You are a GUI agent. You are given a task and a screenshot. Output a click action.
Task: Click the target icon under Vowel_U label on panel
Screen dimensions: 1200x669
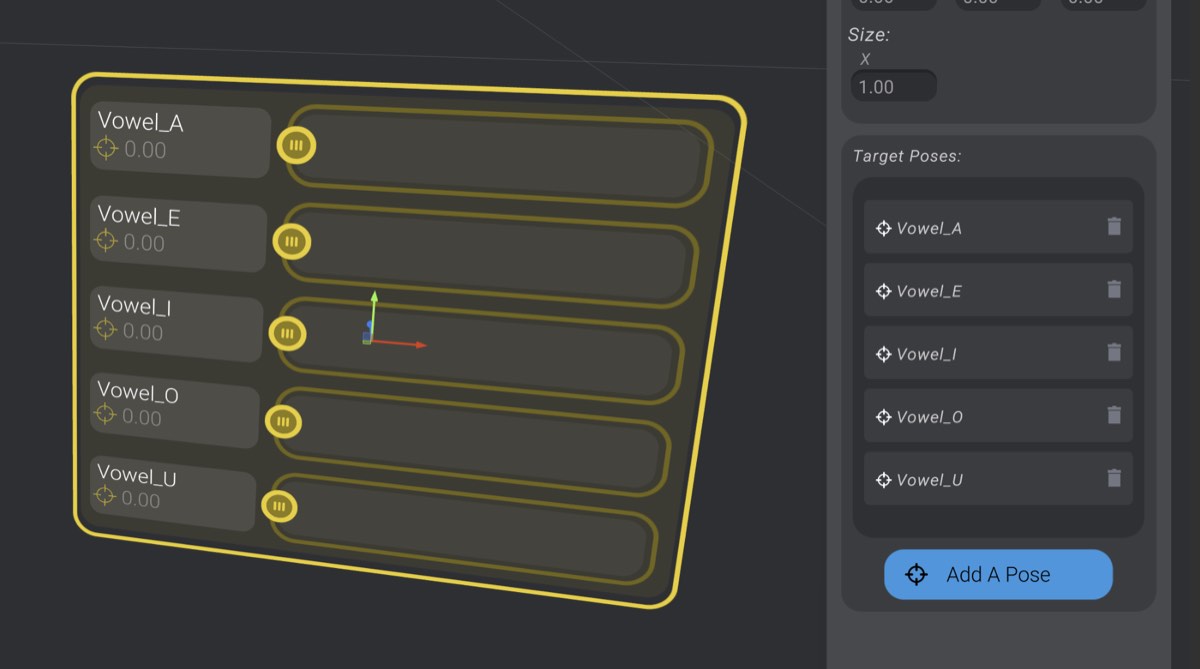[x=104, y=497]
